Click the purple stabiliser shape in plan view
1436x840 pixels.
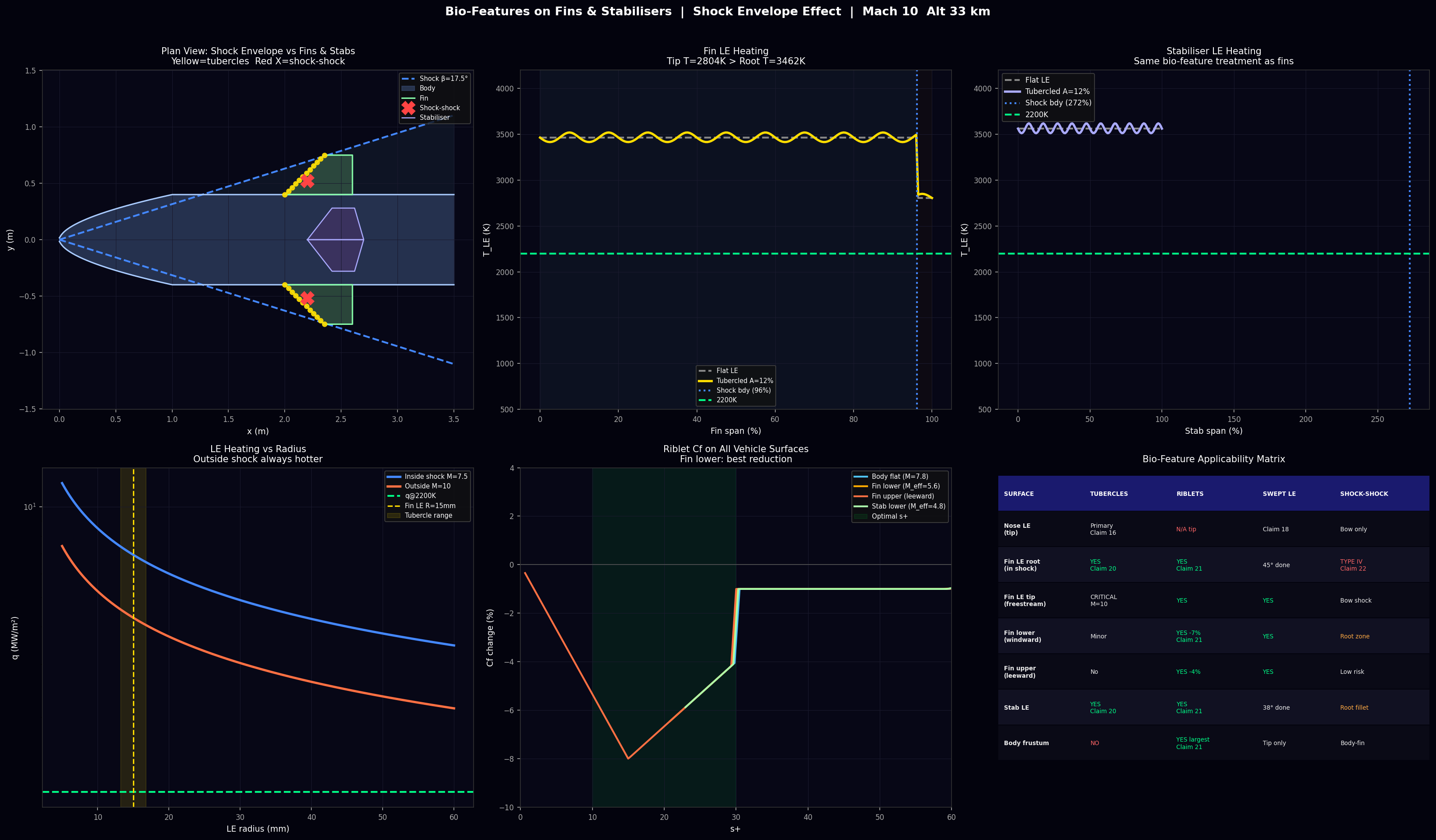(x=336, y=240)
